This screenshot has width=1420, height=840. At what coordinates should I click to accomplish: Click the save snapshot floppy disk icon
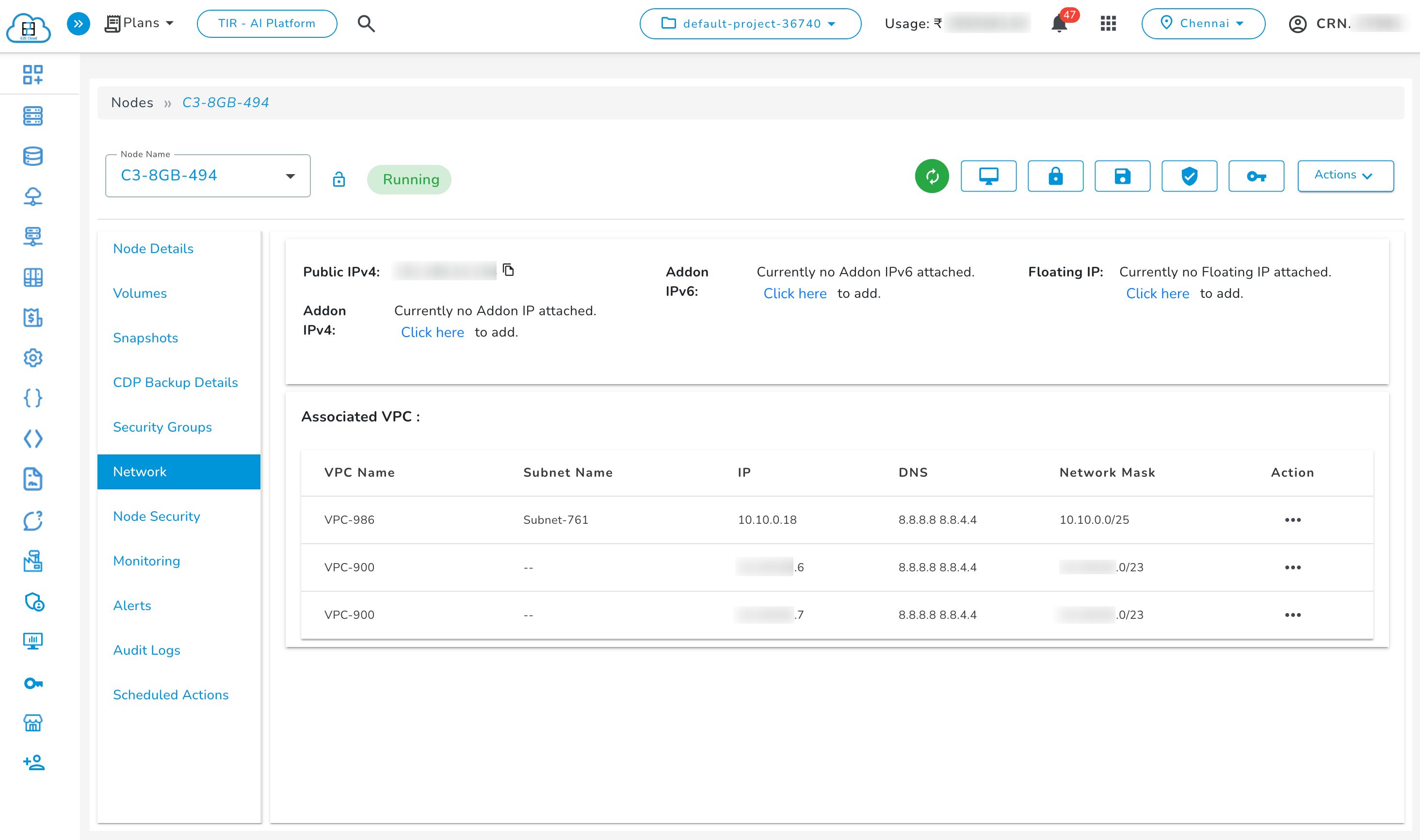[x=1122, y=176]
